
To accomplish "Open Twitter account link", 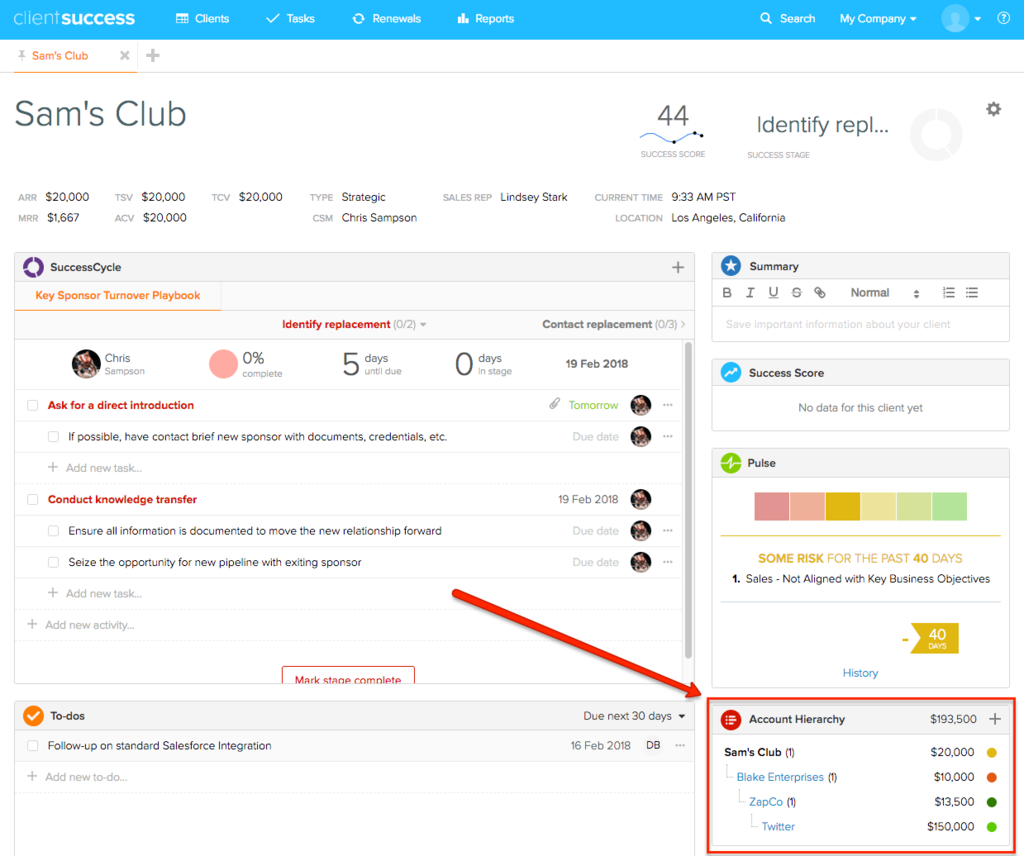I will (x=778, y=827).
